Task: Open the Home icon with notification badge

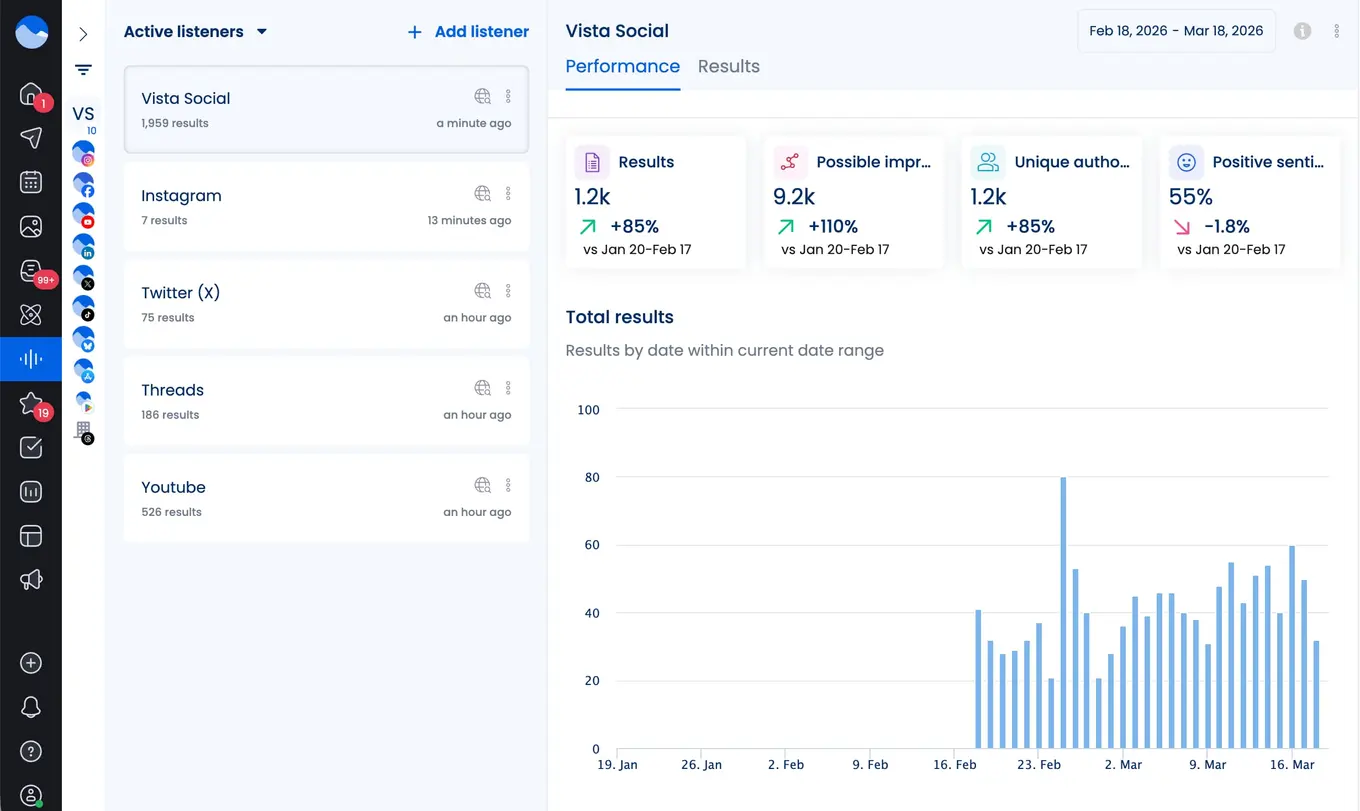Action: pos(31,94)
